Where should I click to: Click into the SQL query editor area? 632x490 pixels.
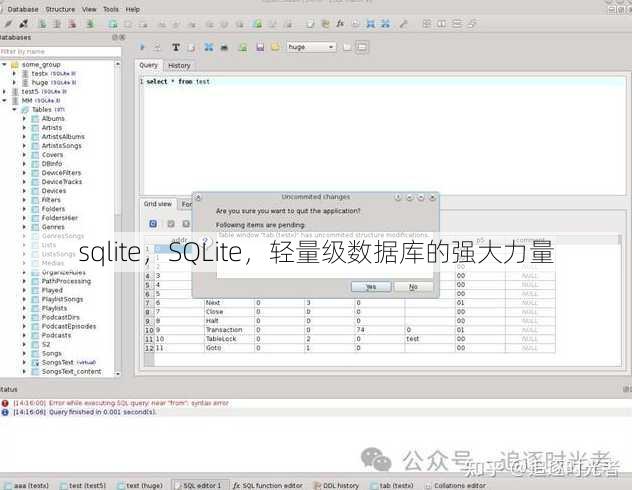tap(382, 135)
